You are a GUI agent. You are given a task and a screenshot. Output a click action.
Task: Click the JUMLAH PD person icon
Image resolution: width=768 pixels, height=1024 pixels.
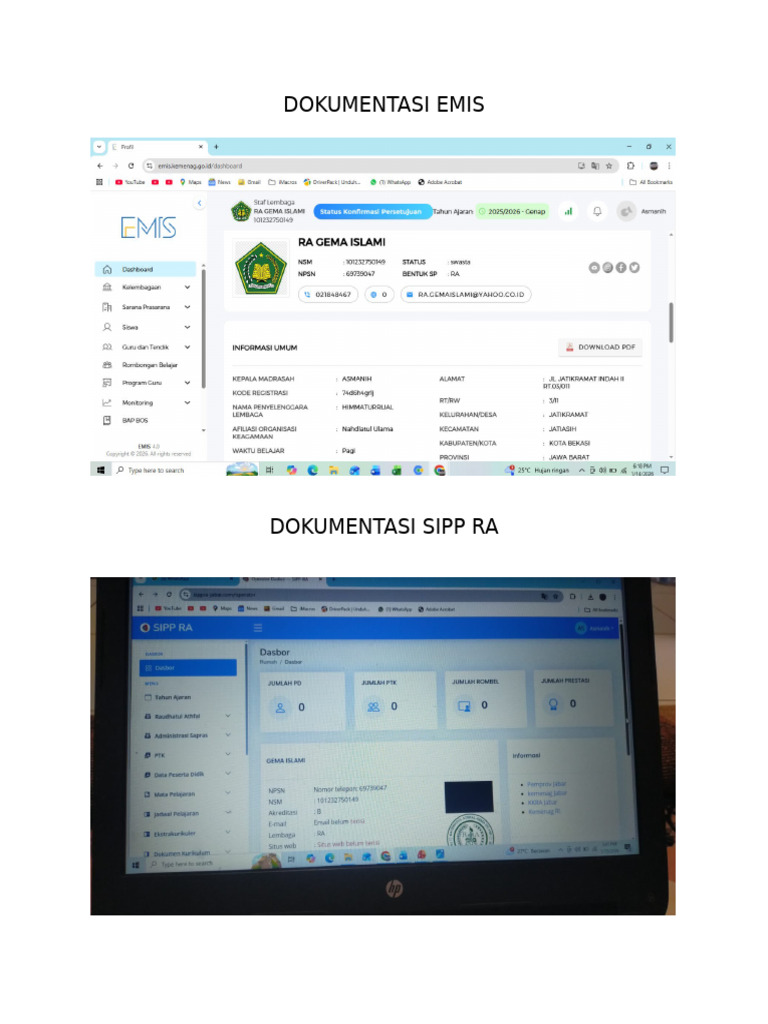click(280, 707)
